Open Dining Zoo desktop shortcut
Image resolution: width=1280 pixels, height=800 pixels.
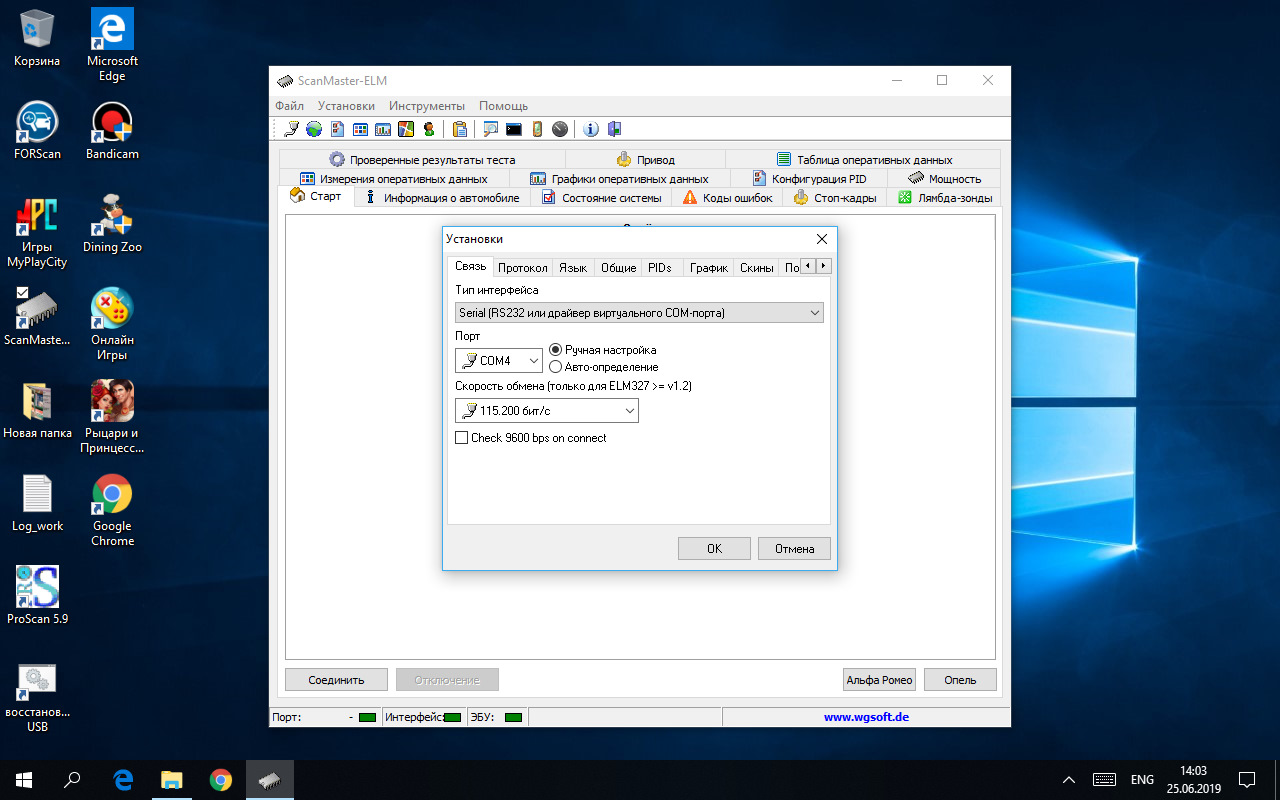(112, 224)
